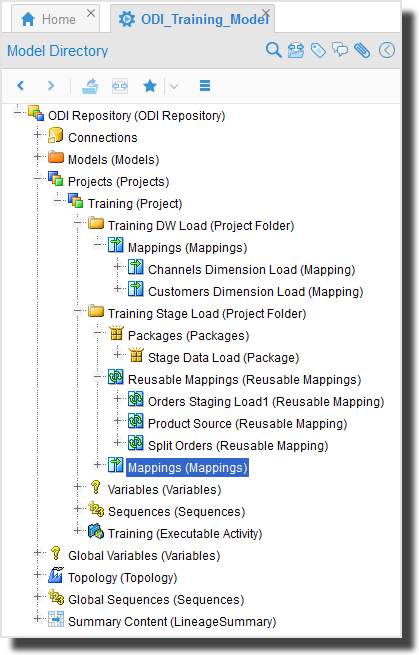
Task: Click the search magnifier icon
Action: tap(274, 51)
